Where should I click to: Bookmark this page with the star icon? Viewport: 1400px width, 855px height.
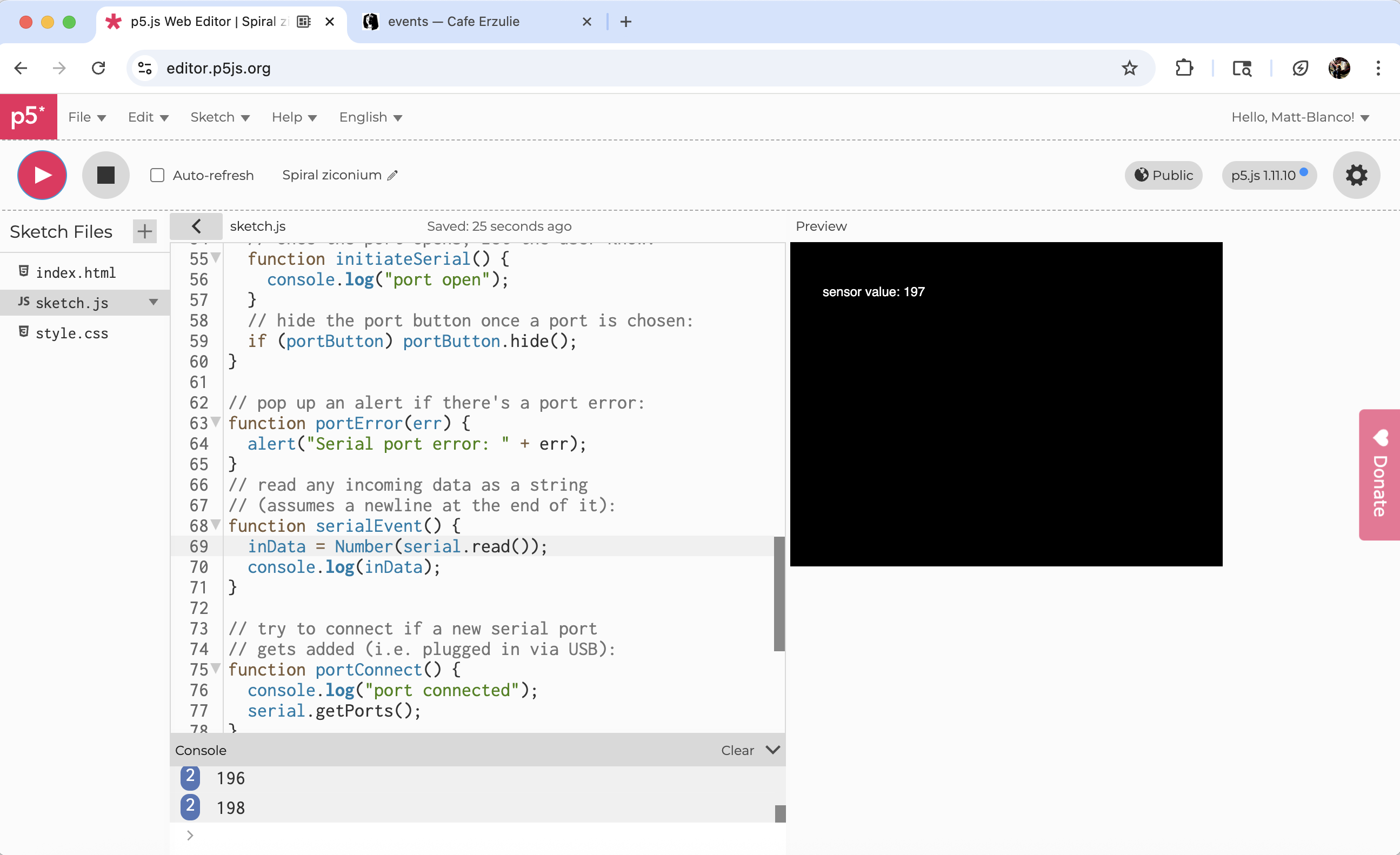coord(1129,68)
